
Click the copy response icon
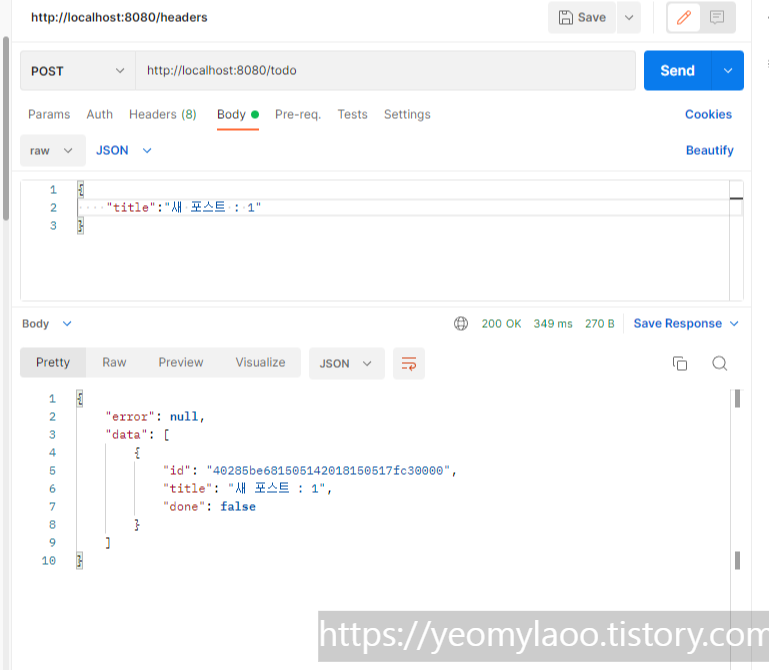click(680, 363)
